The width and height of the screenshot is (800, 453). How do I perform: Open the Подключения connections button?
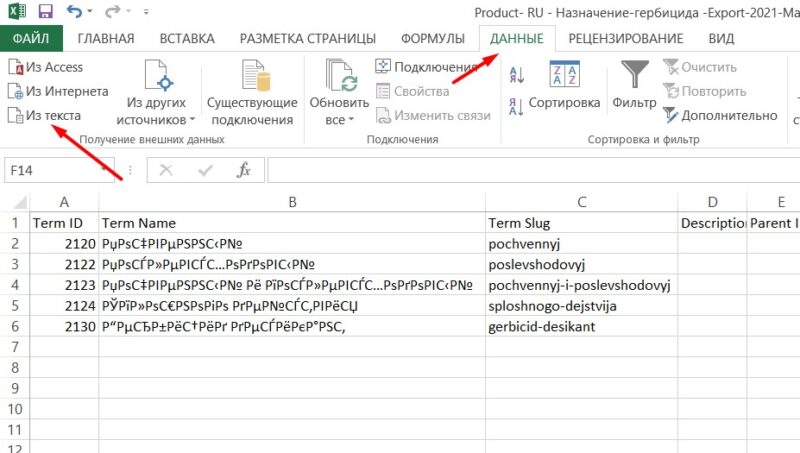point(428,67)
